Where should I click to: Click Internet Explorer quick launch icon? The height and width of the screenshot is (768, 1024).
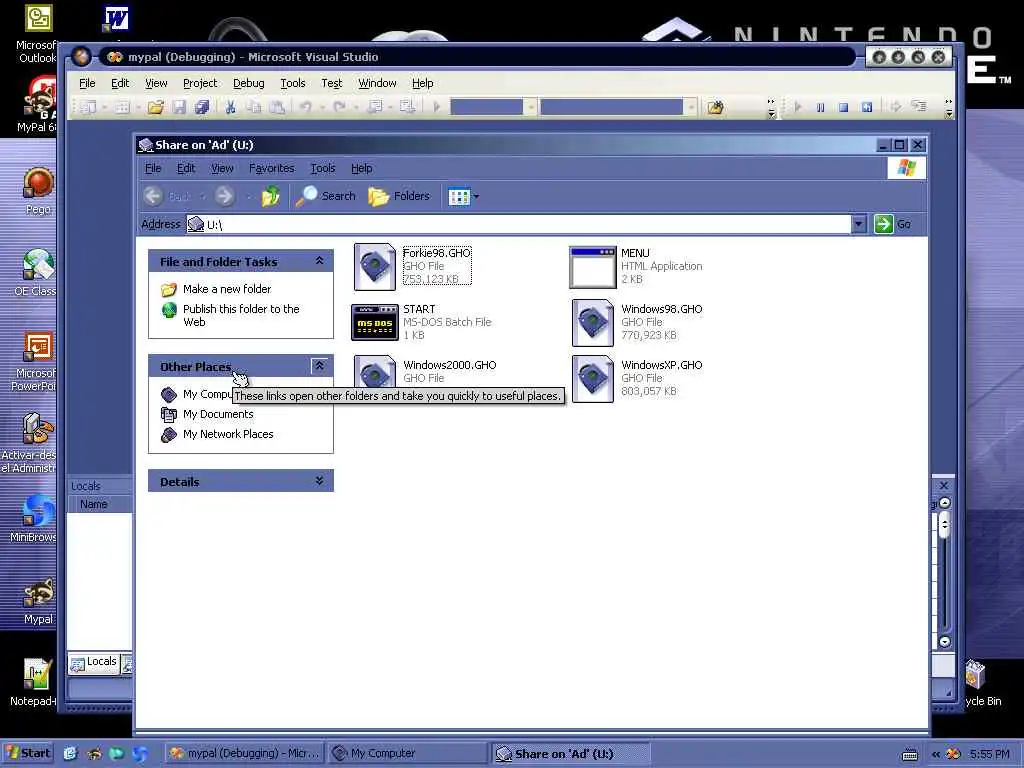pyautogui.click(x=71, y=754)
